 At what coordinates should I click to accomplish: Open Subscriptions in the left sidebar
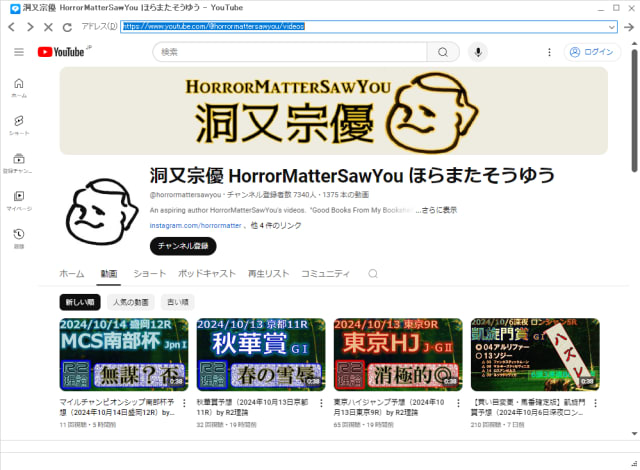[18, 163]
